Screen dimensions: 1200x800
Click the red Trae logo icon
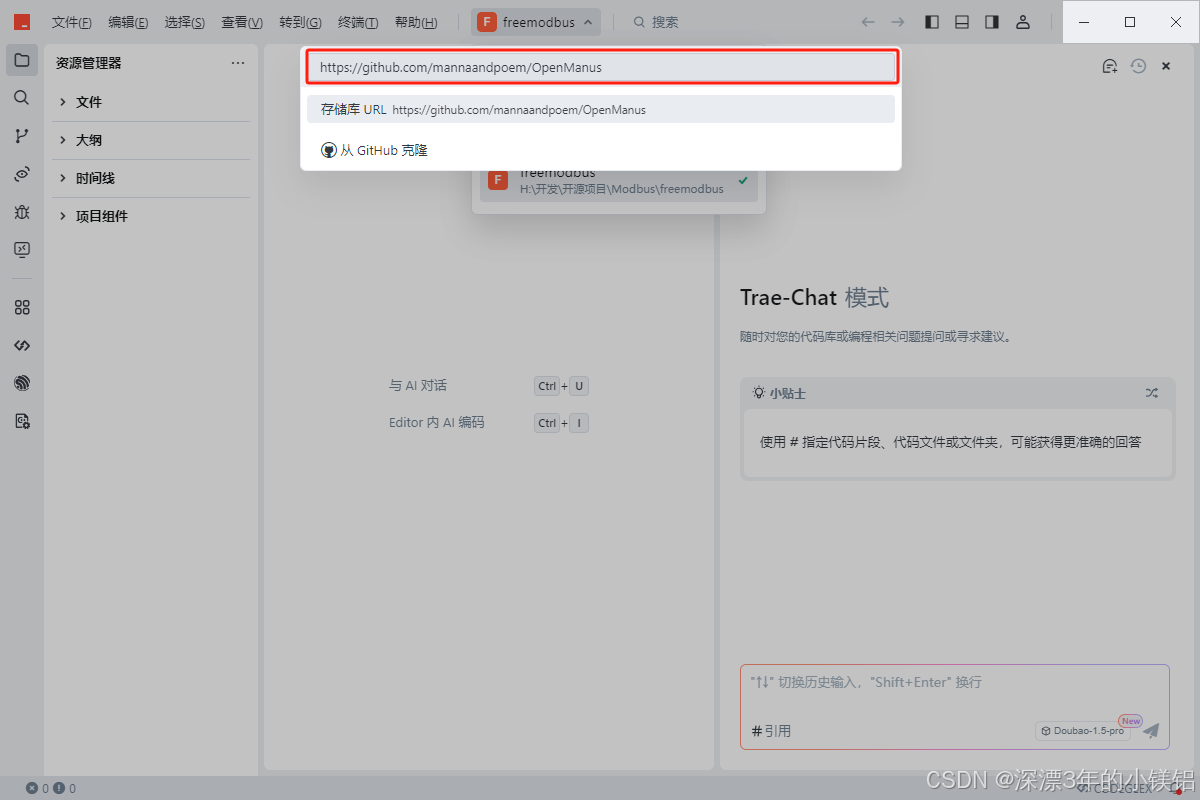22,22
